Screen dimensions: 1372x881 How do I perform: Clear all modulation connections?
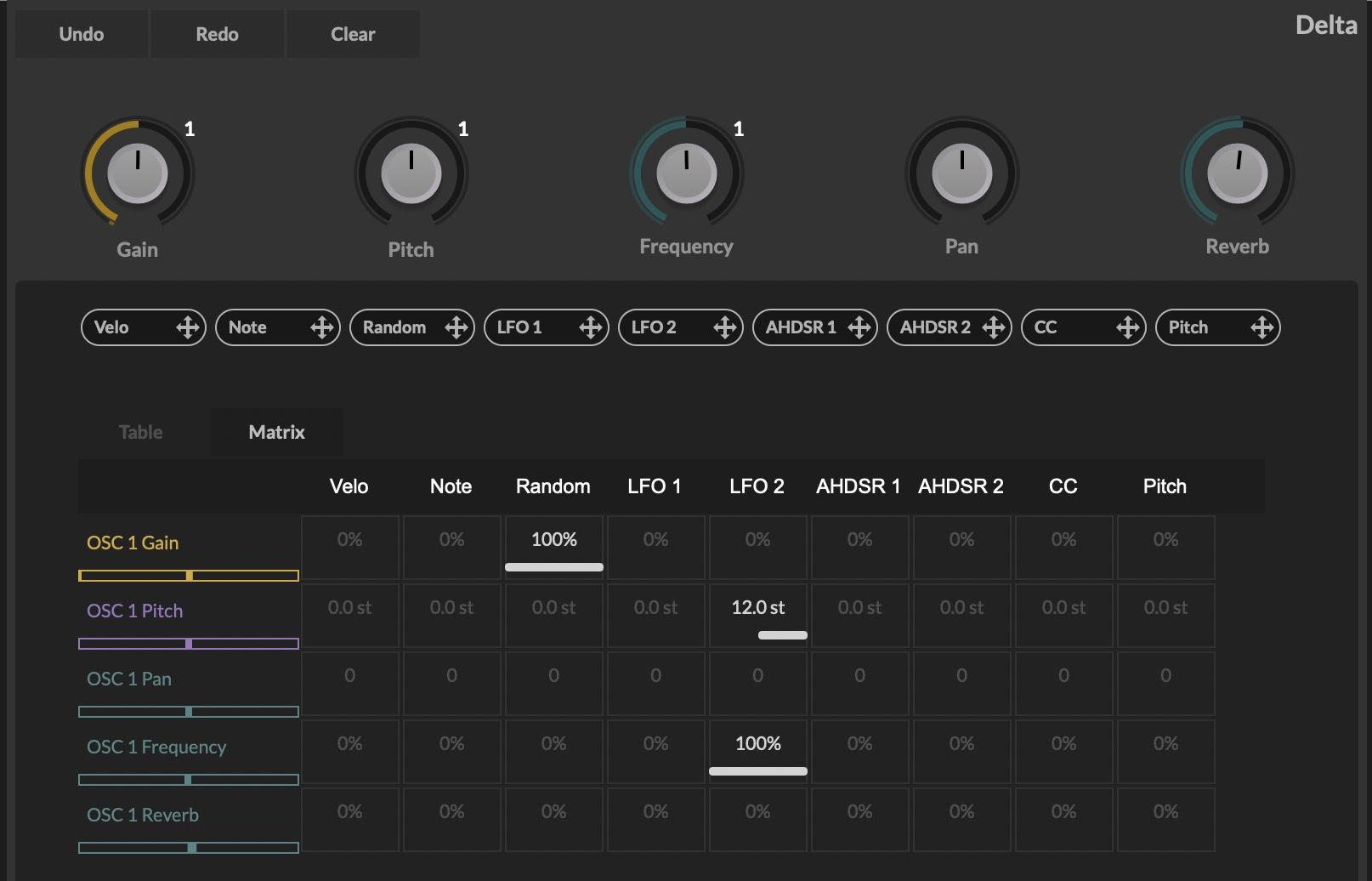[x=353, y=34]
